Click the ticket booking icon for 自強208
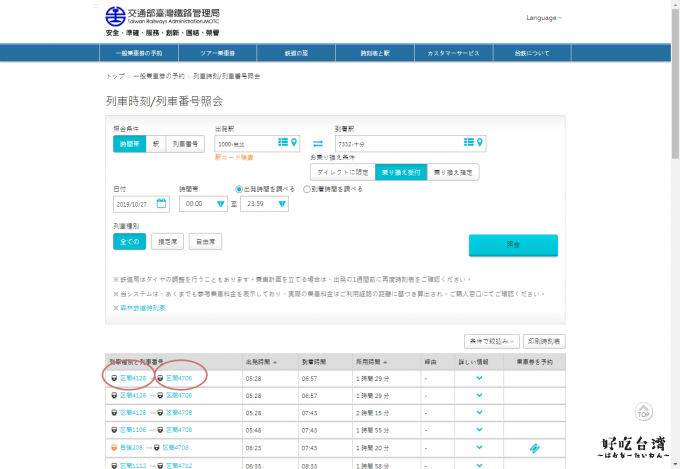 [x=535, y=447]
